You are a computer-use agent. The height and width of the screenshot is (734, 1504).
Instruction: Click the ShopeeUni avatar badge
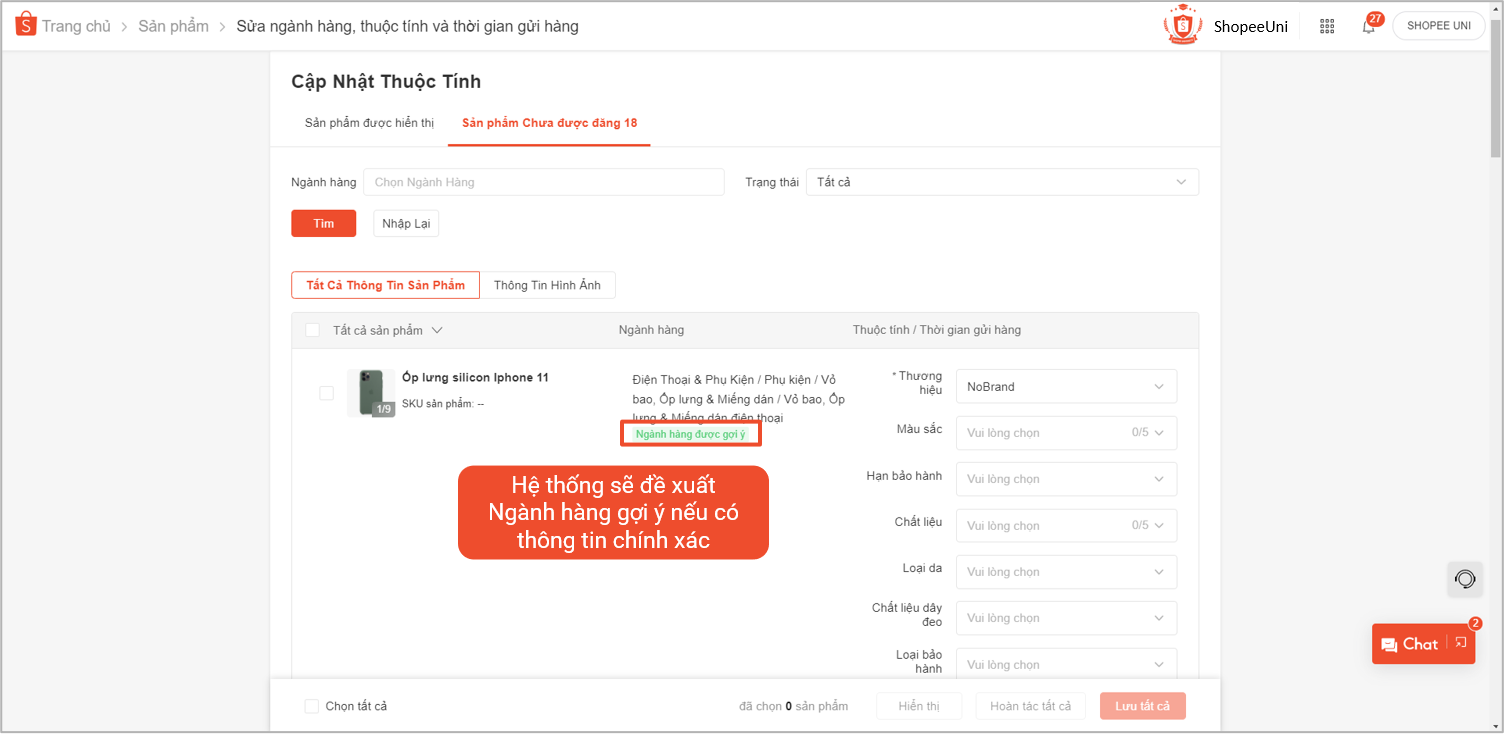pos(1183,26)
